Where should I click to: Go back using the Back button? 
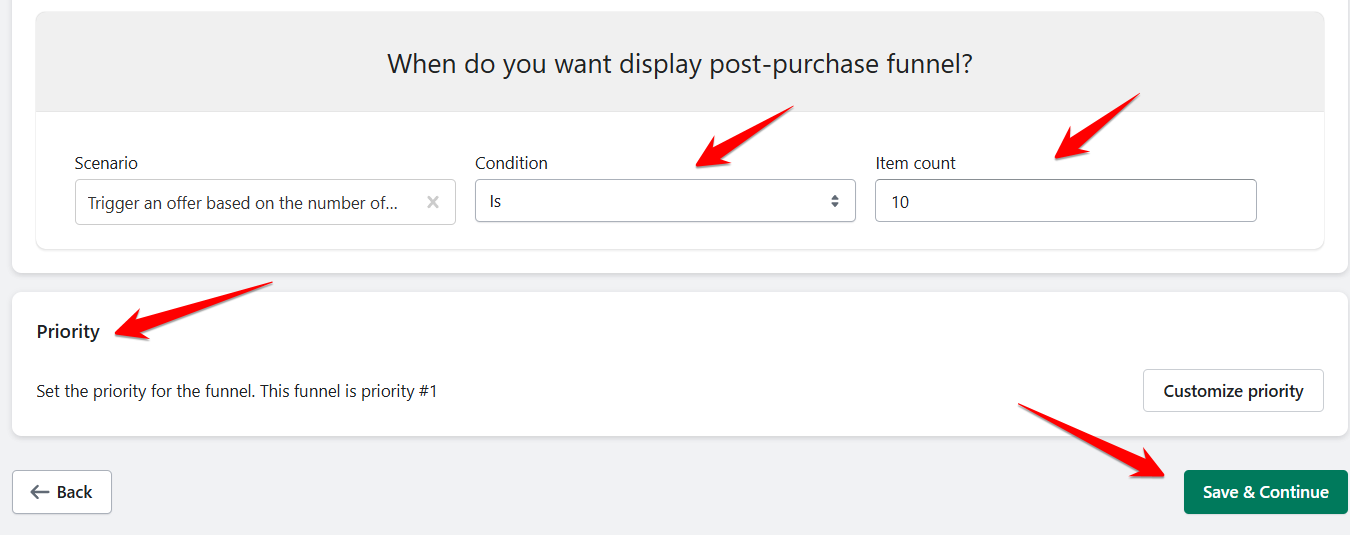(62, 492)
